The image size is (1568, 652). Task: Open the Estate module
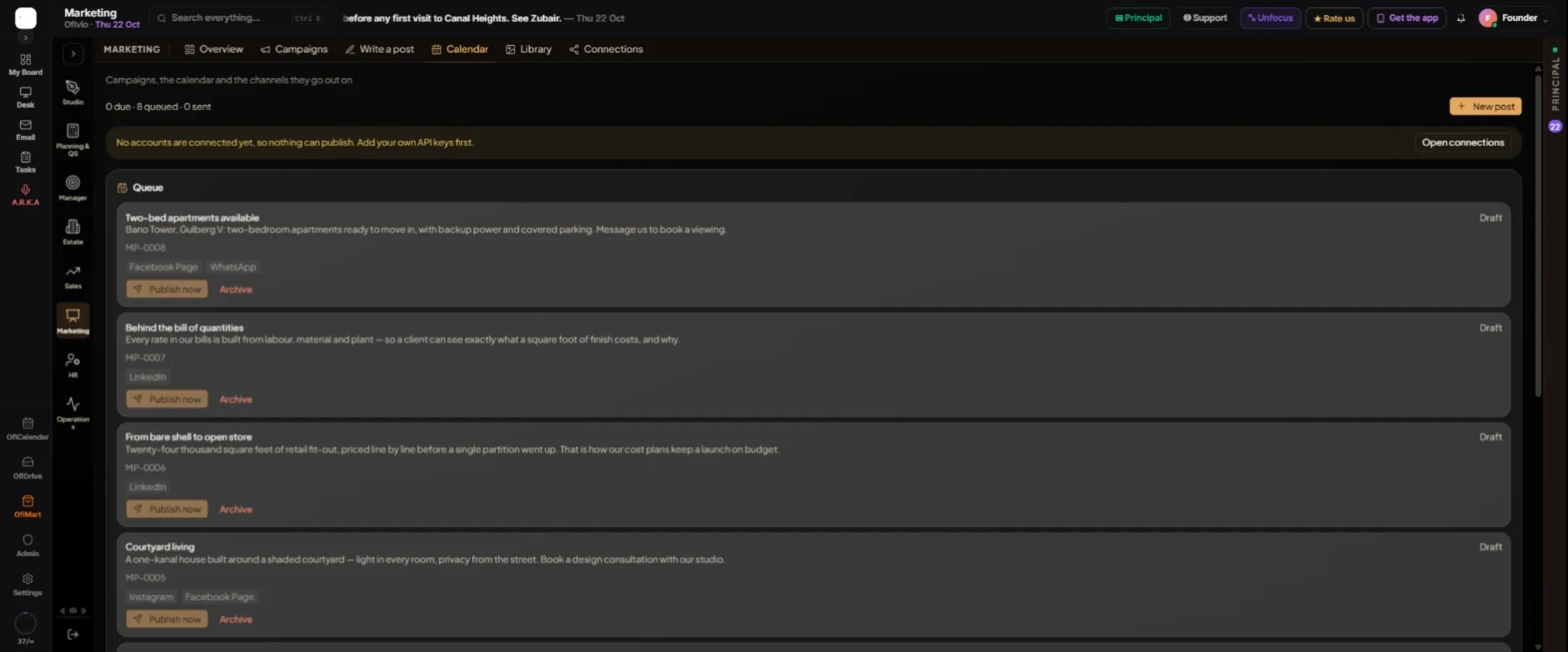(x=73, y=232)
